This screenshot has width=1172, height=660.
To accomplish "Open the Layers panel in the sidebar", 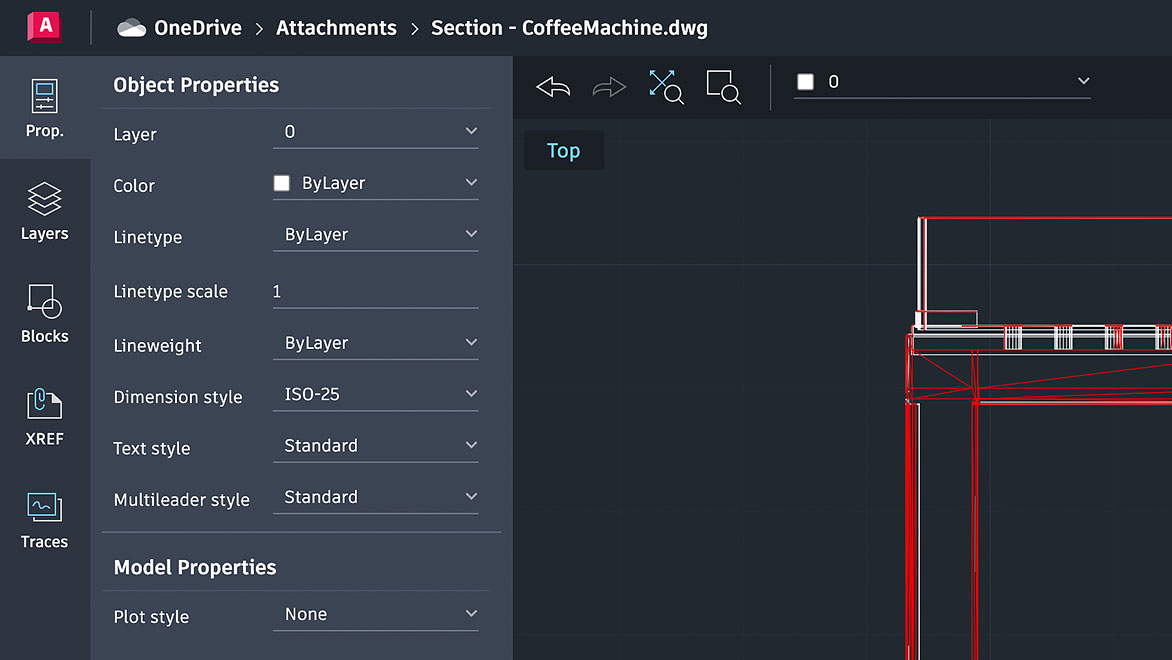I will pos(44,210).
